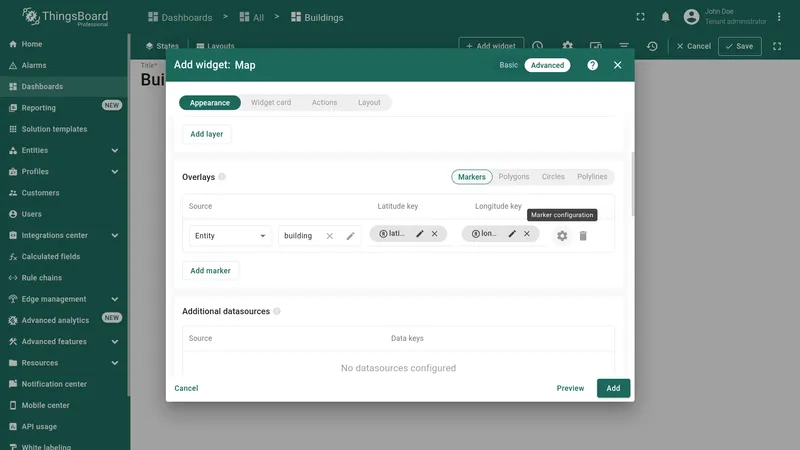
Task: Clear the building entity alias
Action: pos(330,236)
